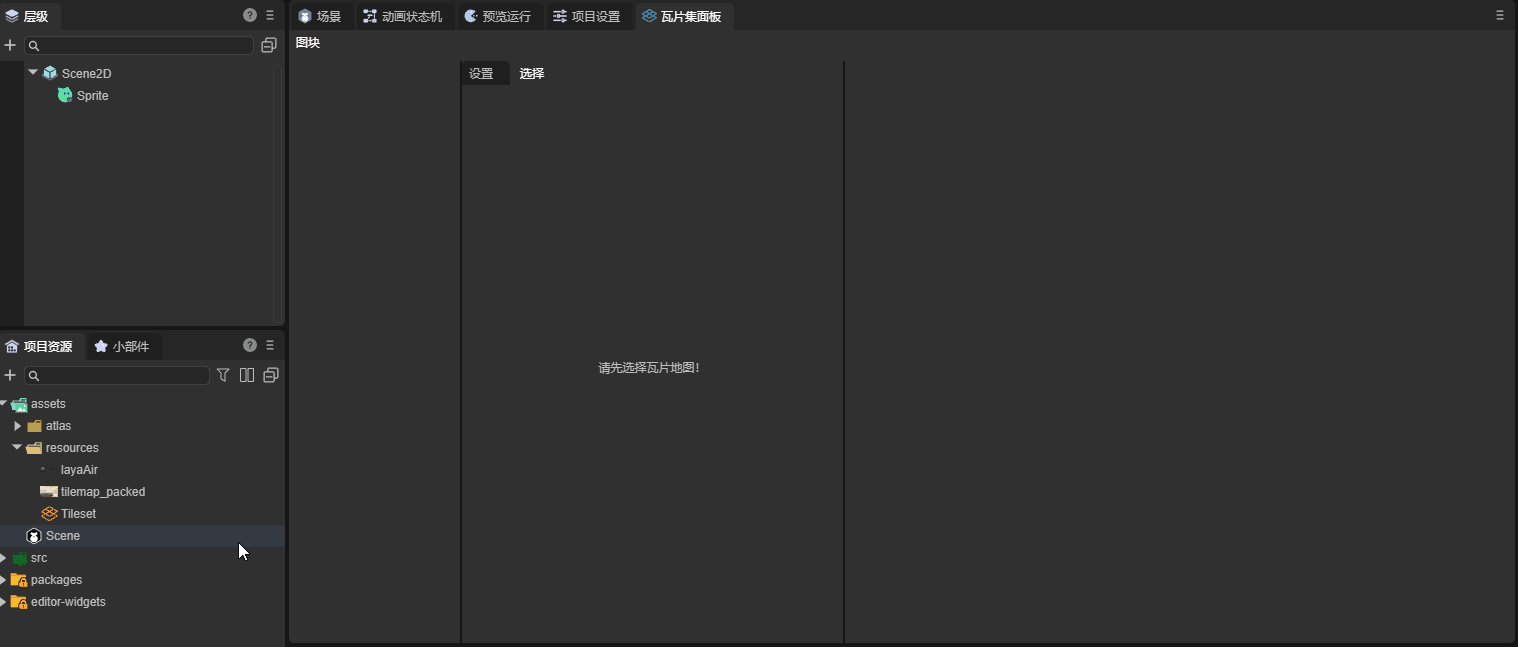Open the 项目资源 panel hamburger menu
Viewport: 1518px width, 647px height.
pos(270,345)
